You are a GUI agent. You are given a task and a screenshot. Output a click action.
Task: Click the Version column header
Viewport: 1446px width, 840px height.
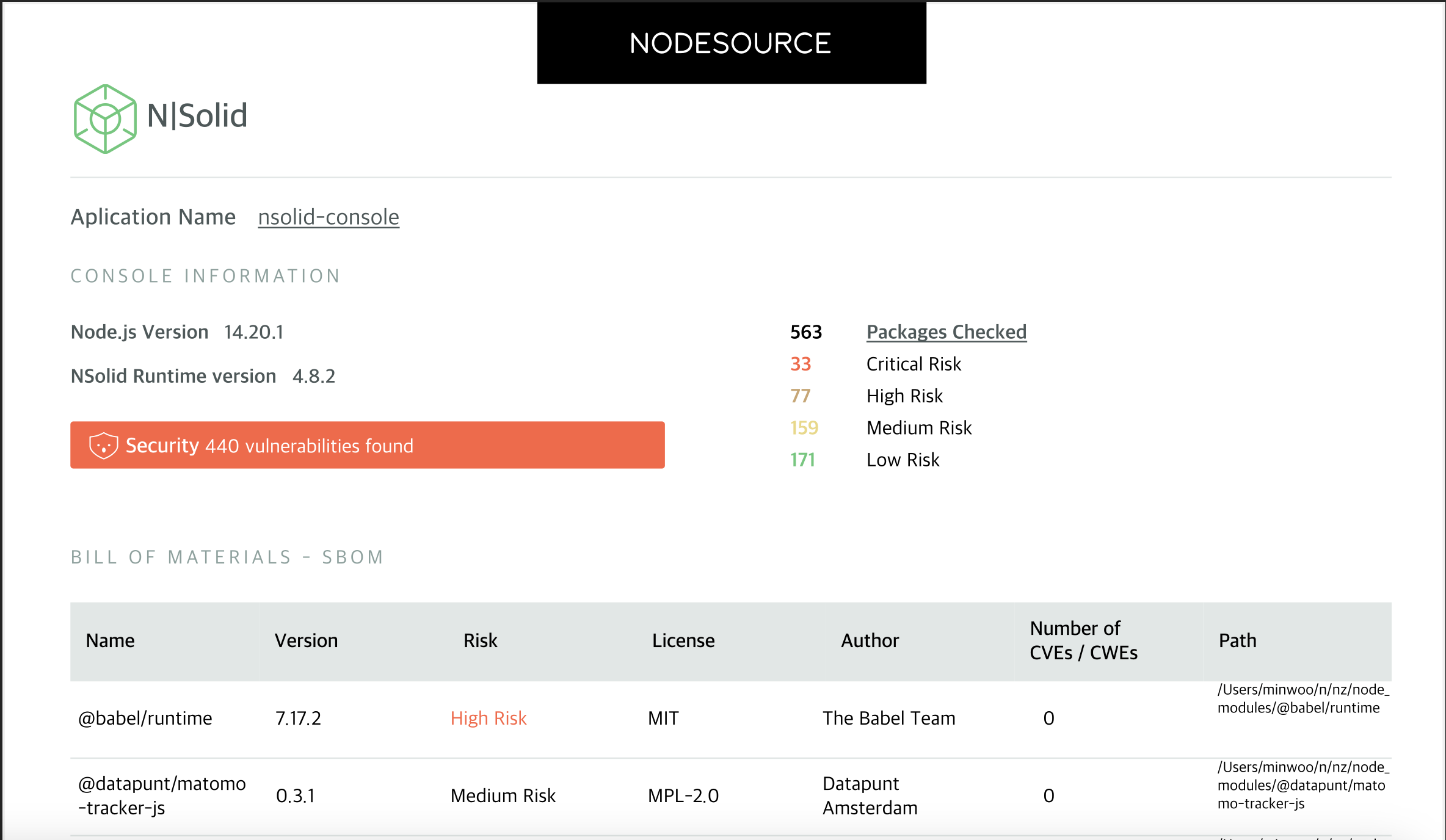point(306,640)
